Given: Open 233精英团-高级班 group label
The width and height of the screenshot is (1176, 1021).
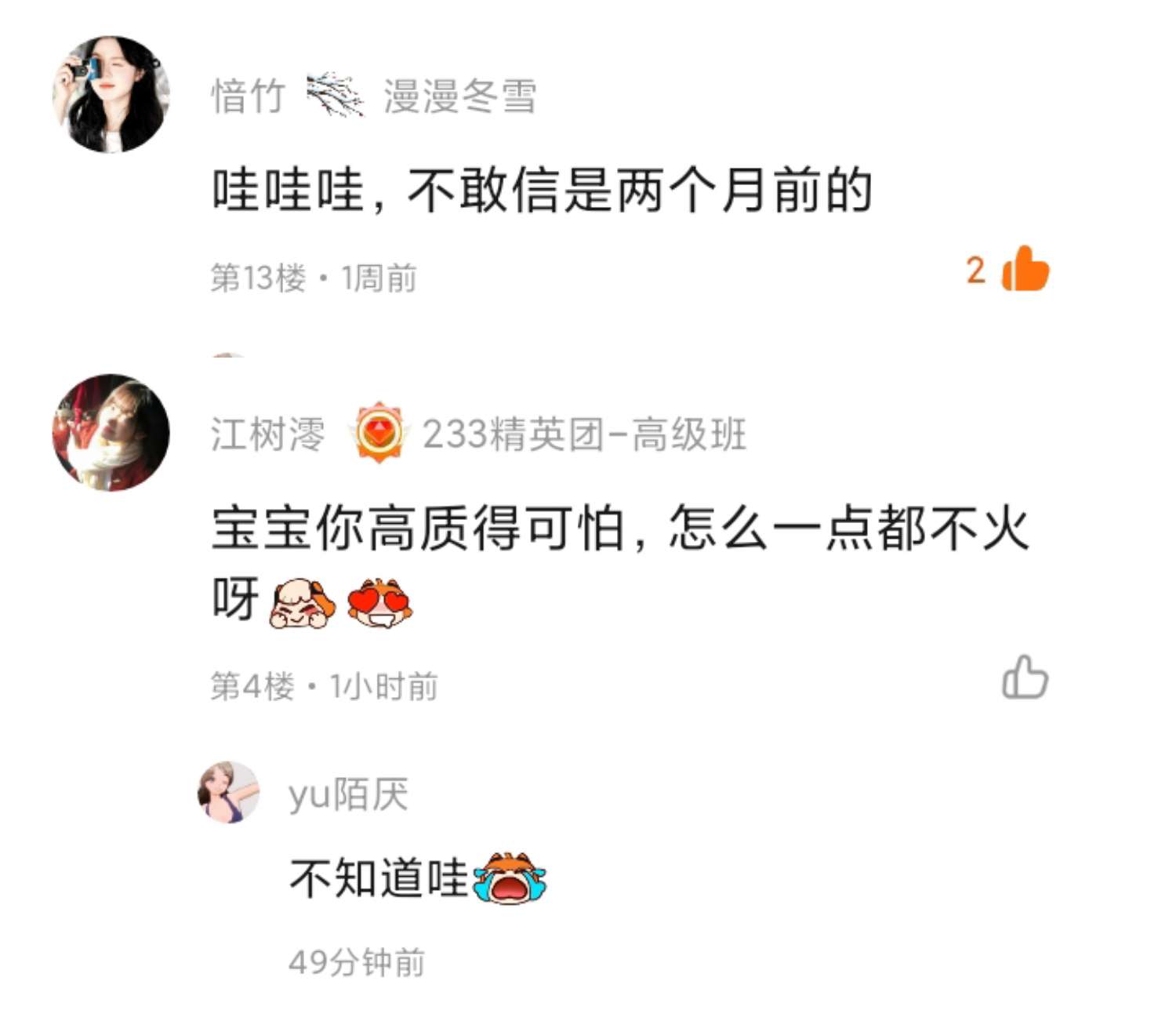Looking at the screenshot, I should (584, 434).
